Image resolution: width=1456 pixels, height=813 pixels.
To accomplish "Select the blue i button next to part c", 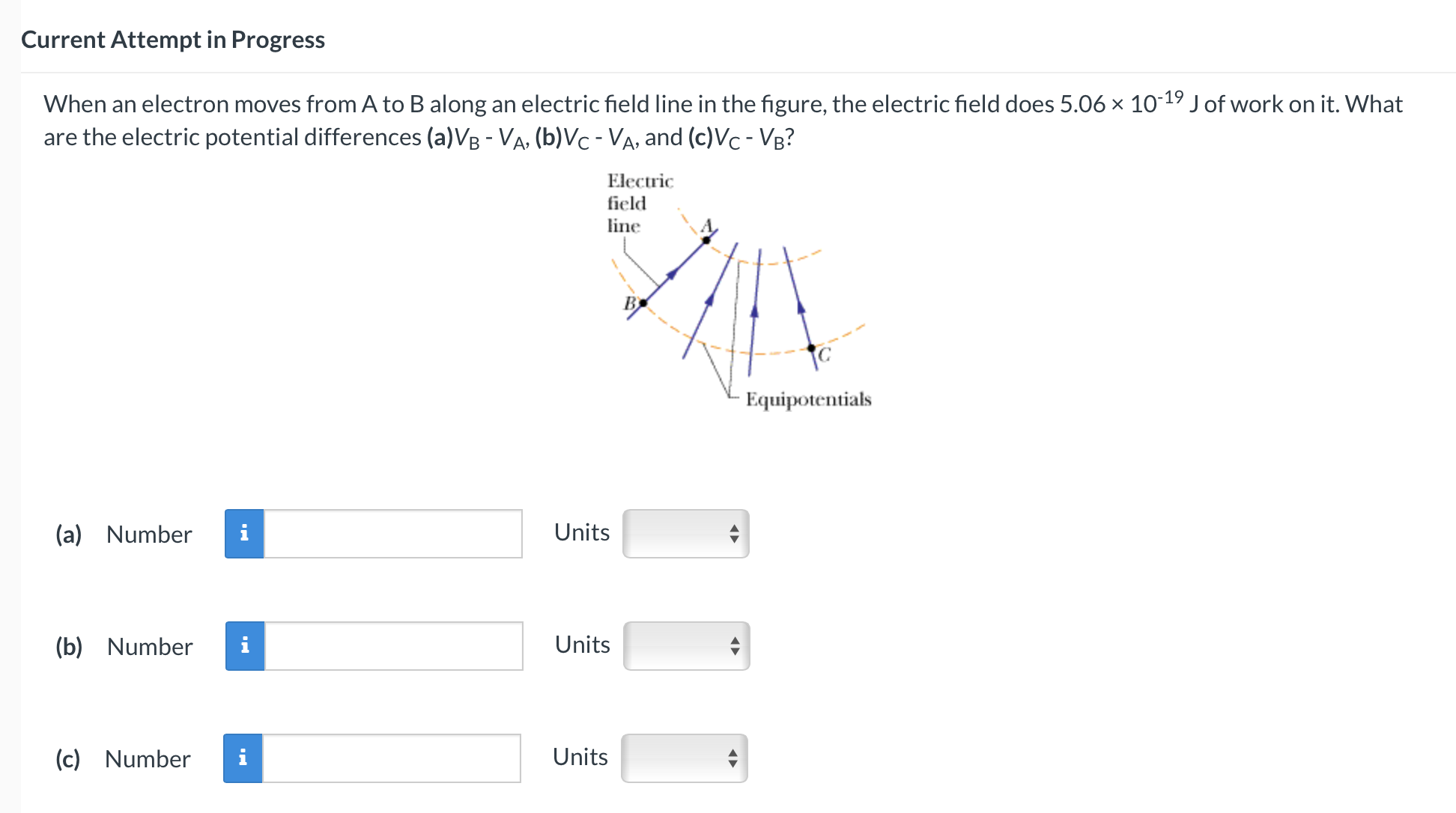I will (x=243, y=758).
